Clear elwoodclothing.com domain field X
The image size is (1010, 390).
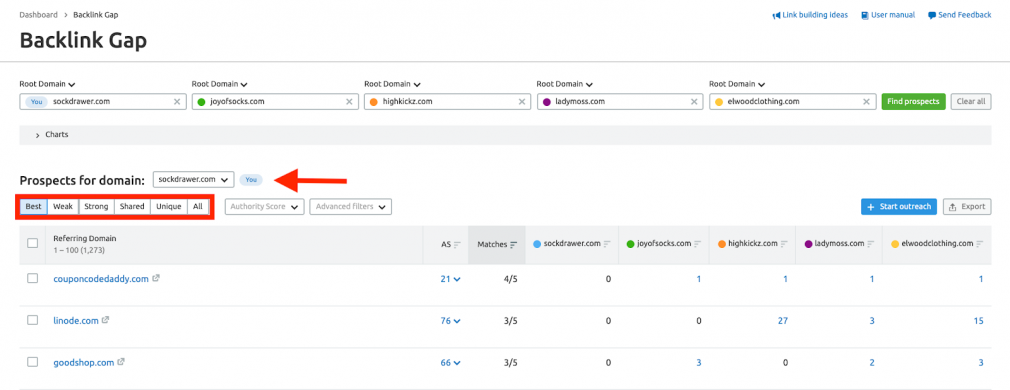coord(867,102)
